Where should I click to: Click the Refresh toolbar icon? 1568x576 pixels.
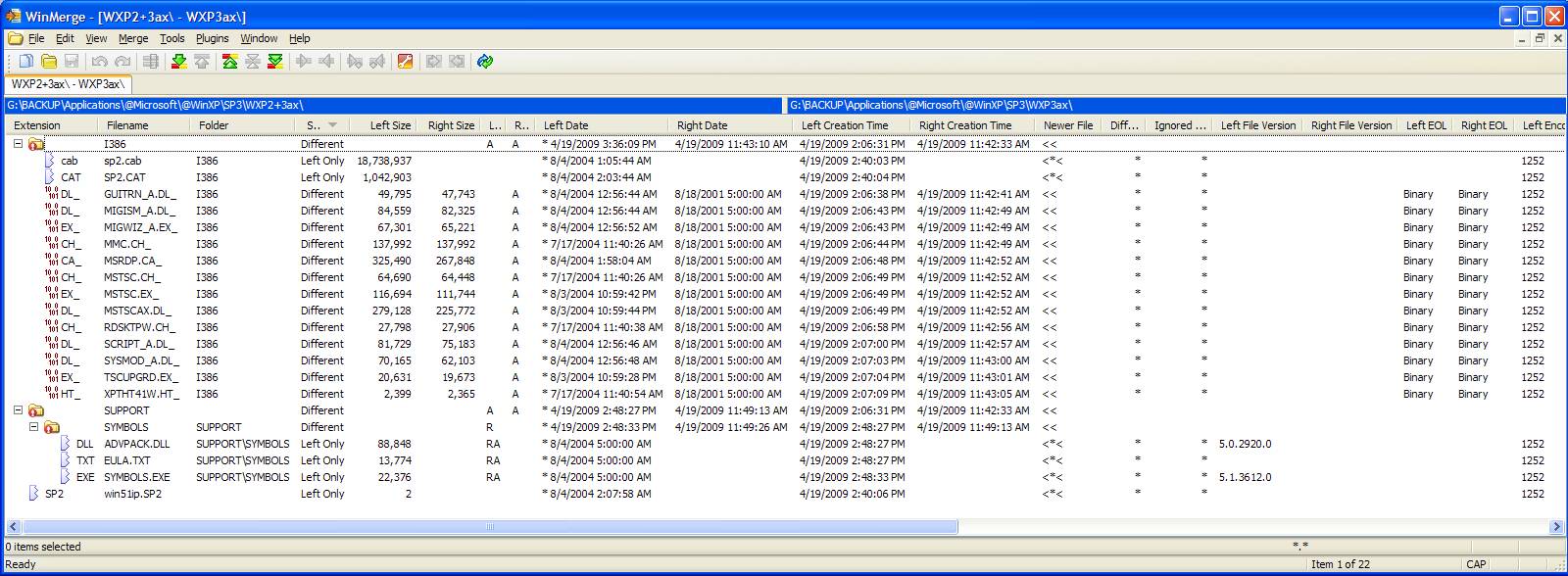485,62
